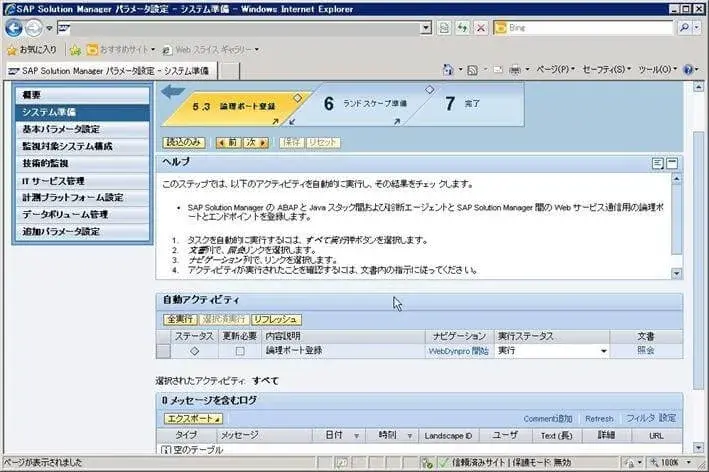Click the 読込のみ button
The width and height of the screenshot is (709, 472).
(184, 143)
